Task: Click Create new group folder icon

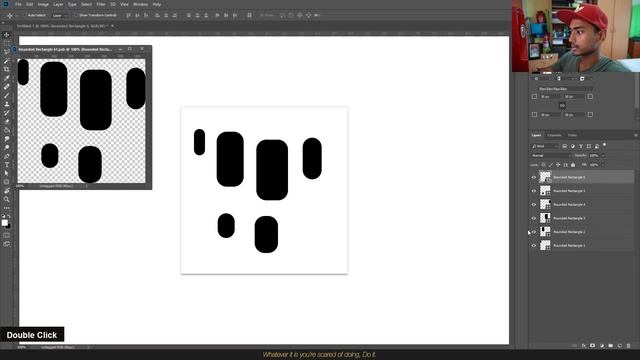Action: [611, 346]
